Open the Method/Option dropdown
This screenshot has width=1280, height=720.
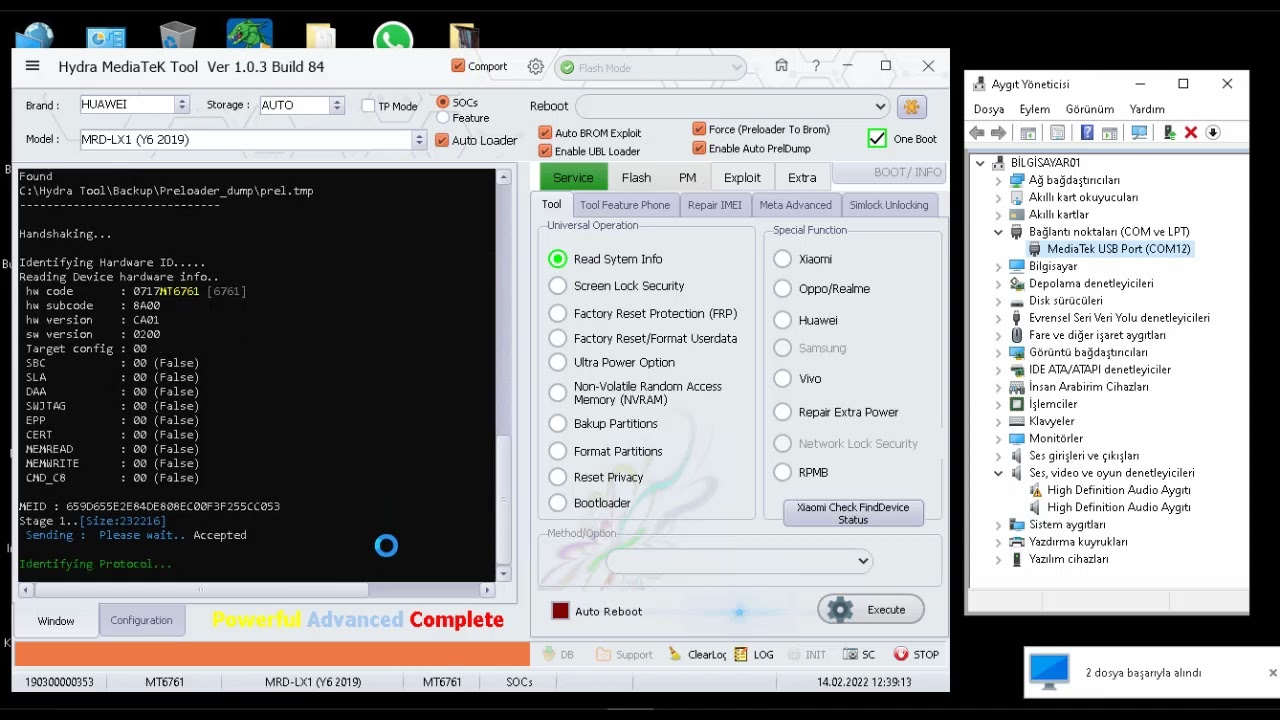(863, 561)
